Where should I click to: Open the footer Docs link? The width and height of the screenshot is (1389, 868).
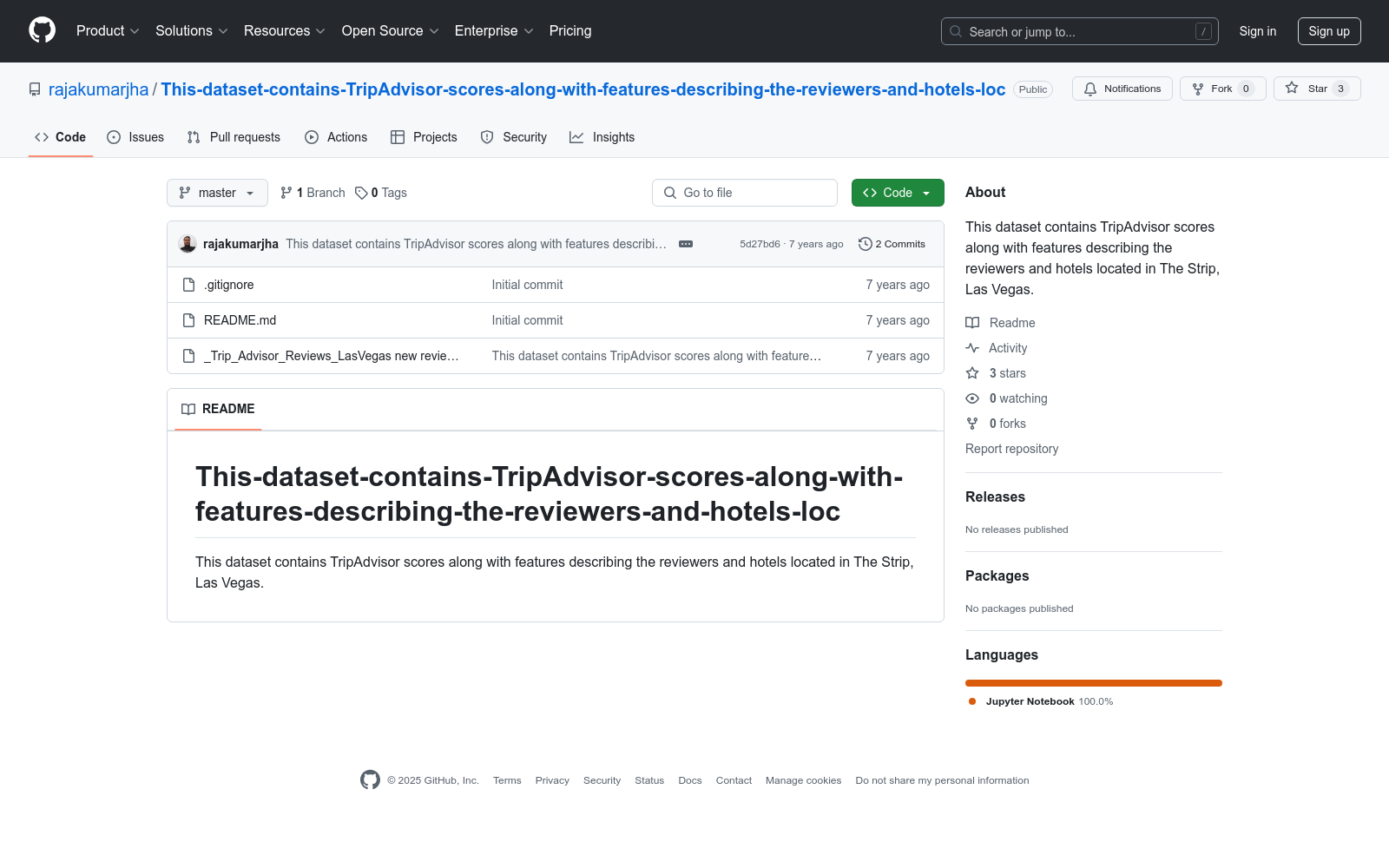(x=690, y=780)
